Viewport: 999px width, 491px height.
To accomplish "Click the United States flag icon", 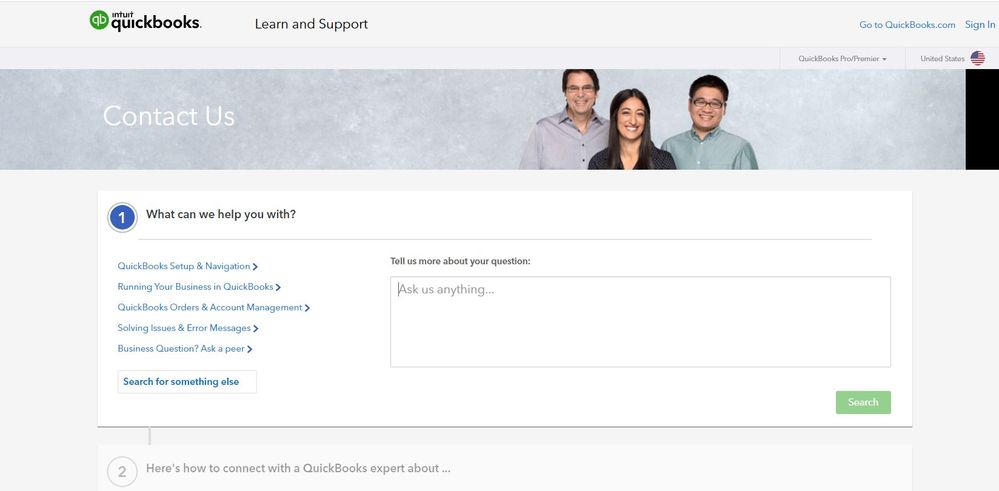I will (977, 59).
